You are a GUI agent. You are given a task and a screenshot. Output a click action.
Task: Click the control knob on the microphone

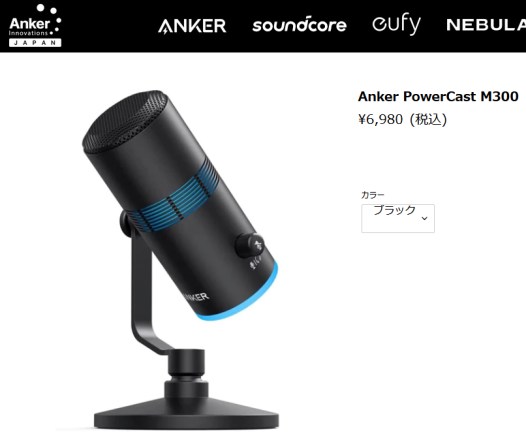pyautogui.click(x=250, y=245)
